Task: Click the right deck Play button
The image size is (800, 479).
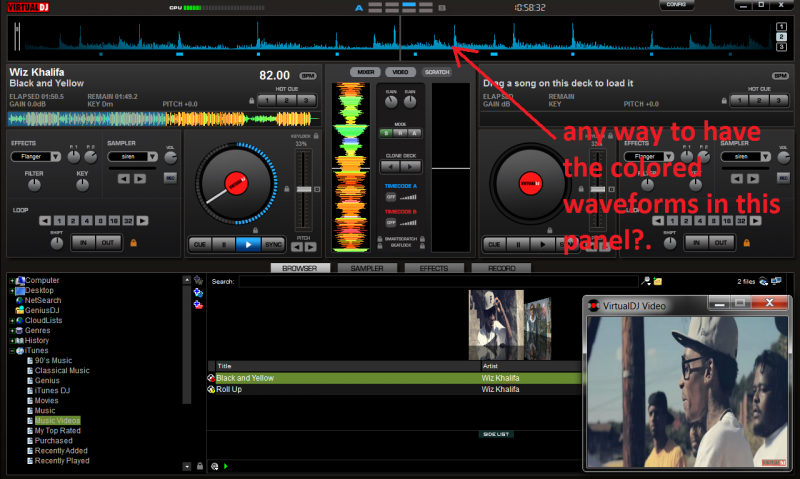Action: [542, 244]
